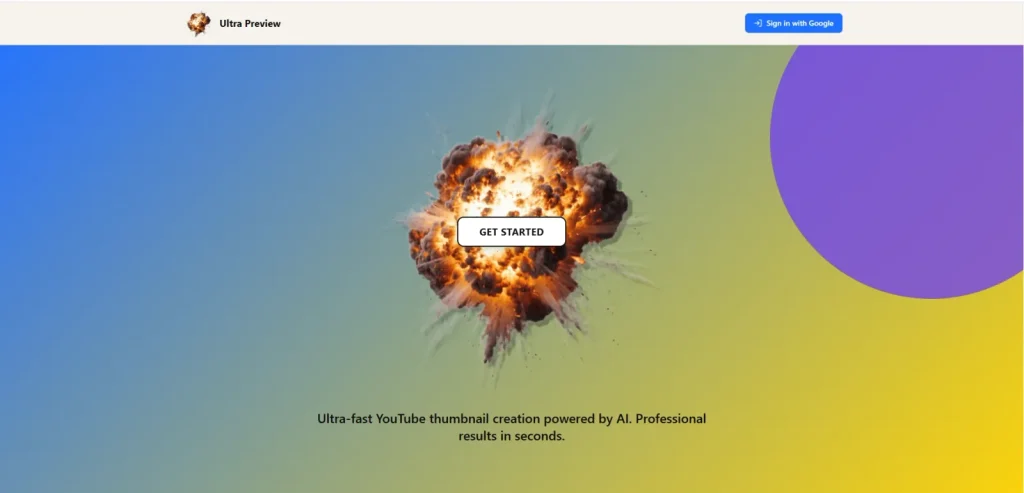Click the Ultra Preview explosion logo icon
Viewport: 1024px width, 493px height.
coord(199,23)
